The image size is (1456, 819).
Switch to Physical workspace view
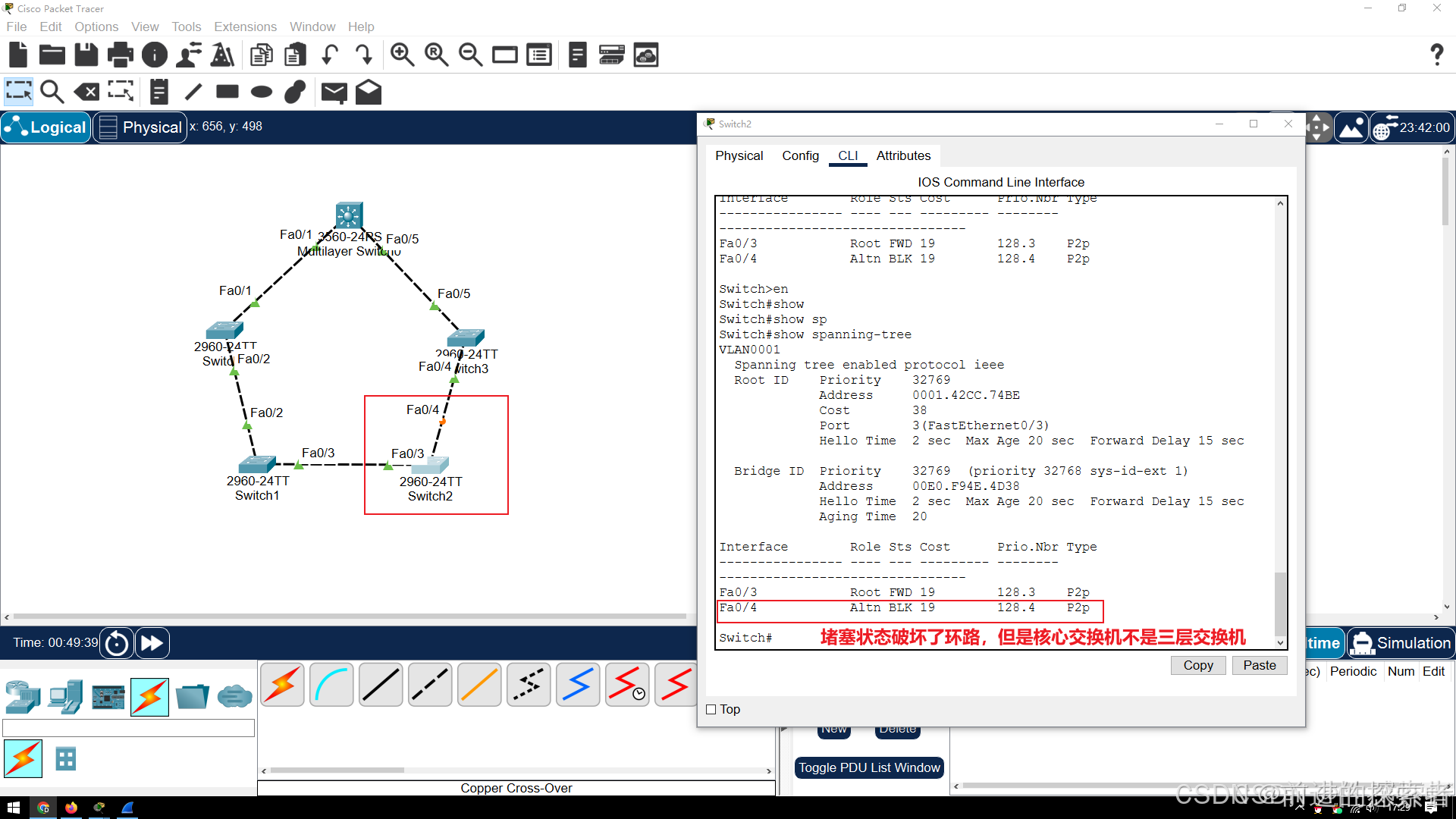tap(141, 127)
